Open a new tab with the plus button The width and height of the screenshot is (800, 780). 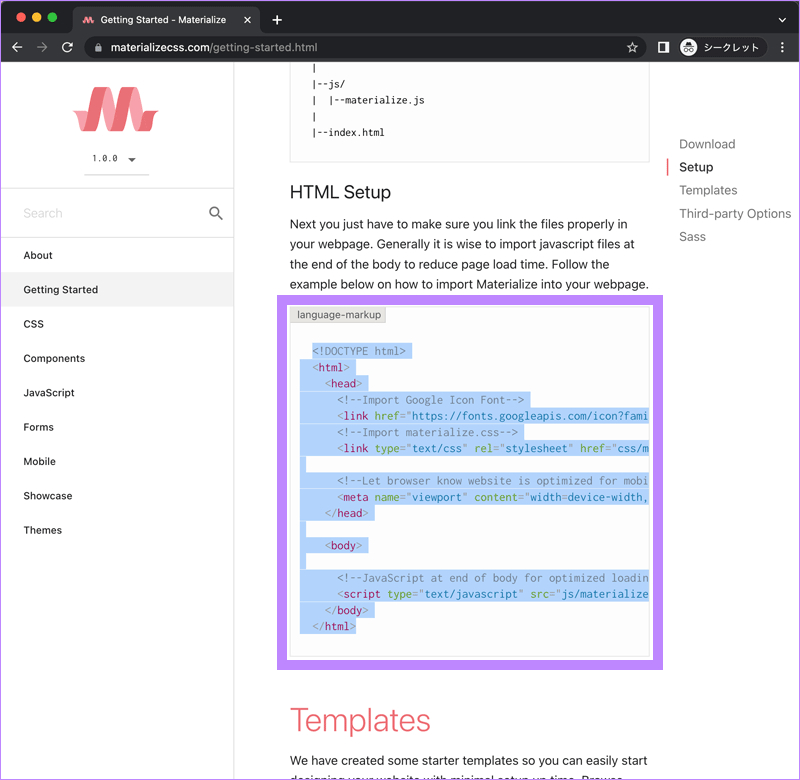[x=277, y=20]
